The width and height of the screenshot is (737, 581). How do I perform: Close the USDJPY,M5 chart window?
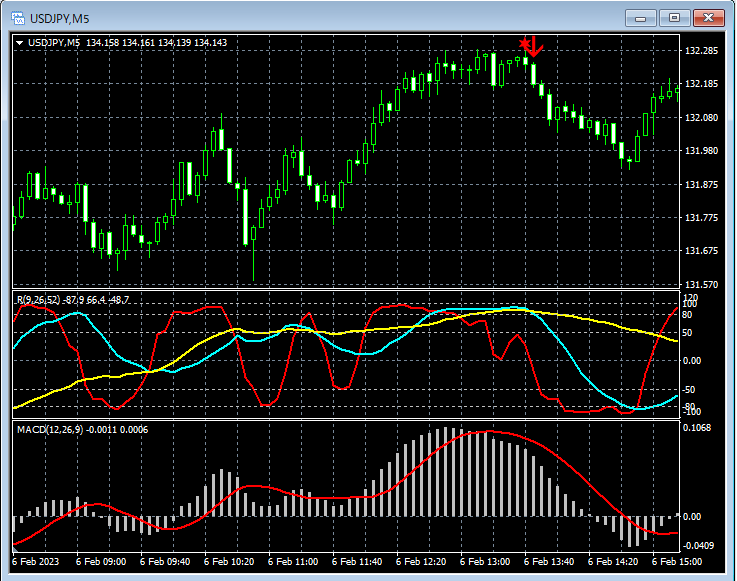point(708,18)
